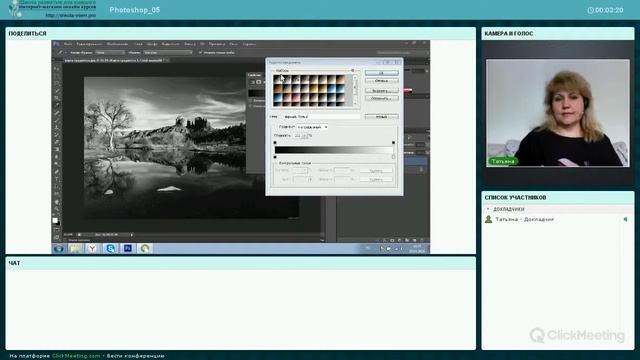Select the Zoom tool
Viewport: 640px width, 360px height.
(x=57, y=209)
